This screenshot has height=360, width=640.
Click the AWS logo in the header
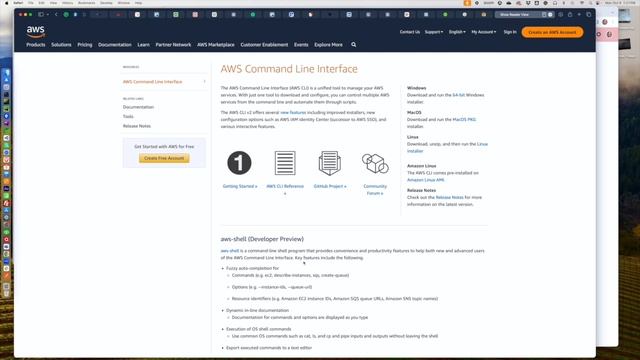pos(36,31)
